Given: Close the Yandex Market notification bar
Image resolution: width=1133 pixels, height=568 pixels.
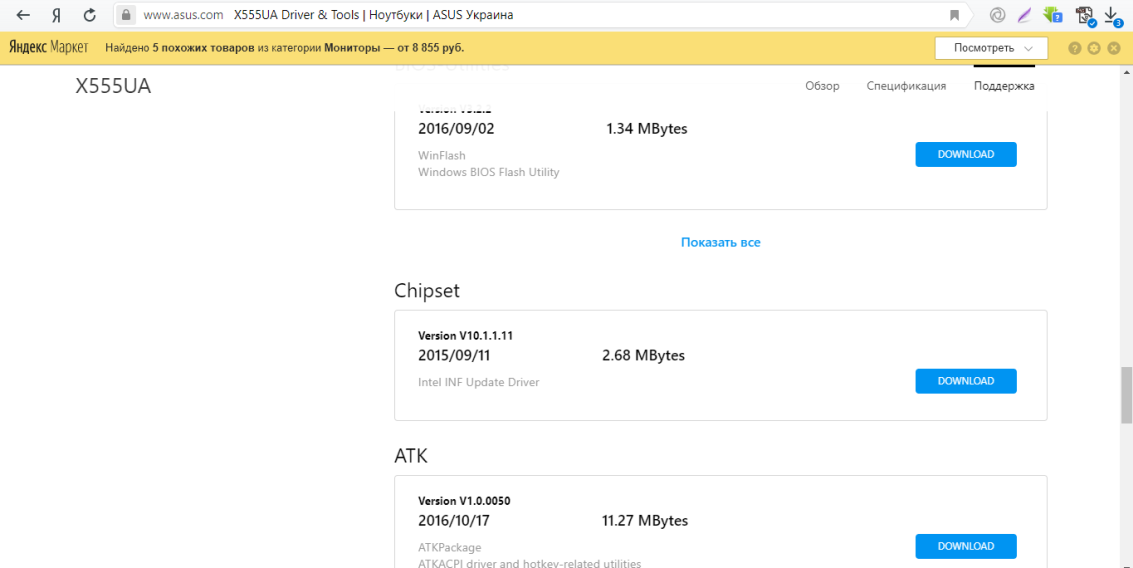Looking at the screenshot, I should 1113,48.
